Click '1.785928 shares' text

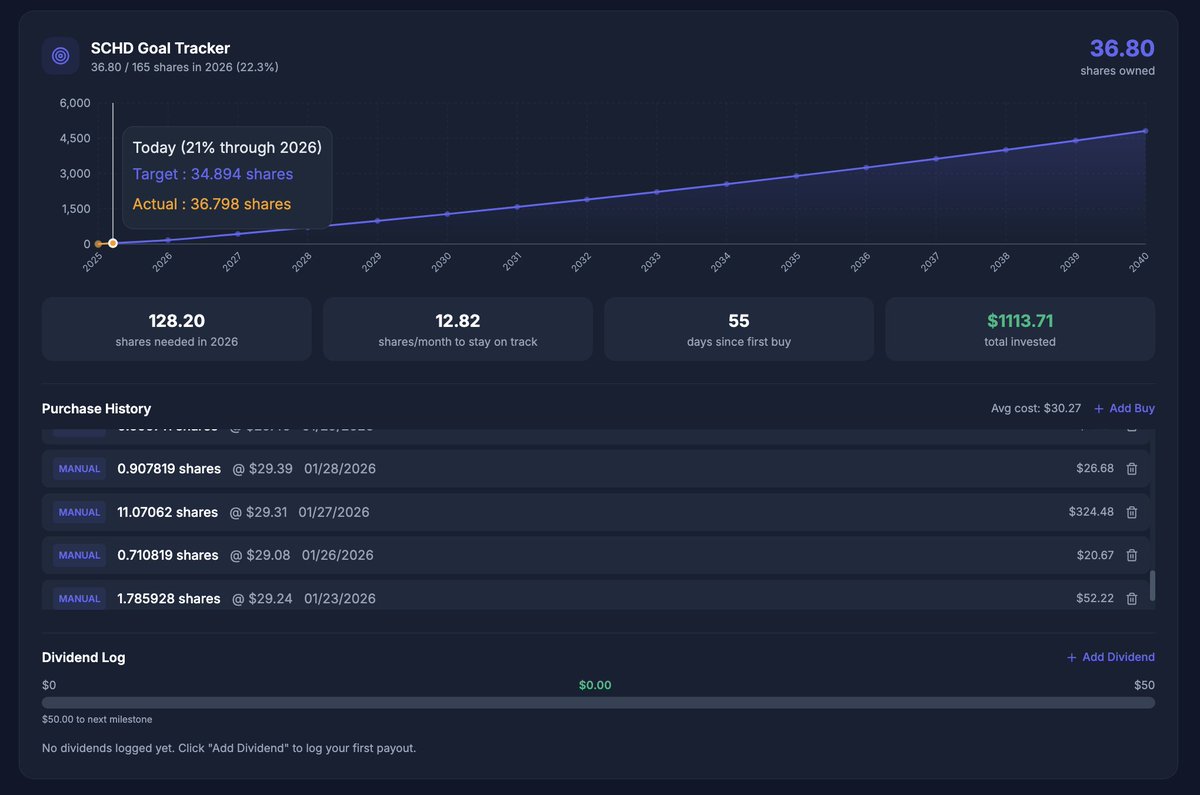click(x=169, y=599)
